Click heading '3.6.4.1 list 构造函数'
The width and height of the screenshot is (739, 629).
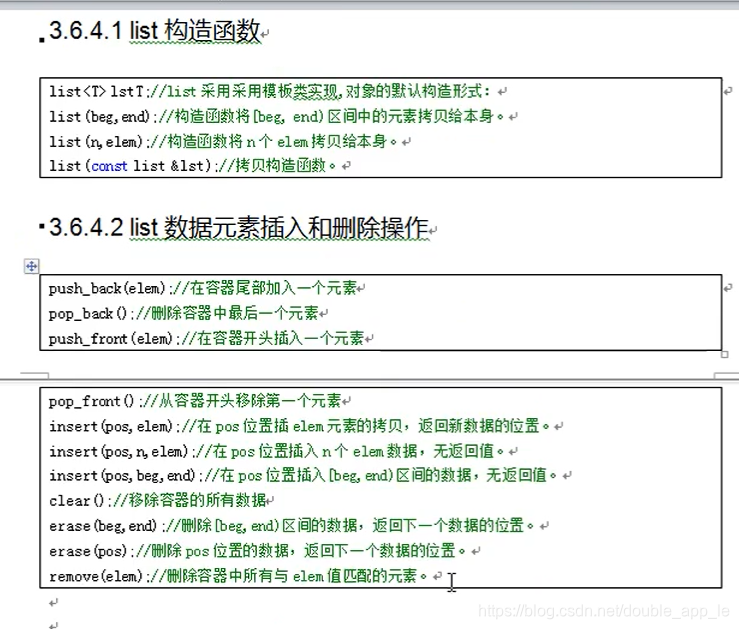pyautogui.click(x=155, y=31)
